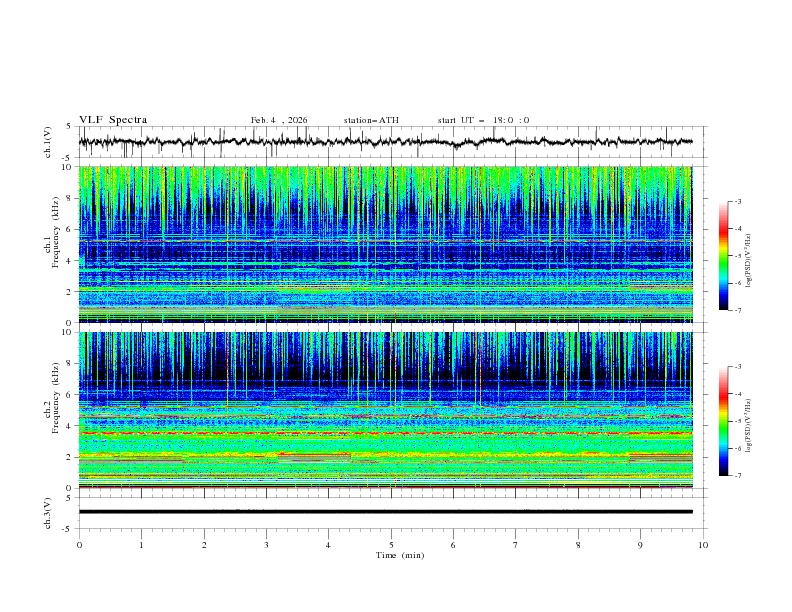This screenshot has height=612, width=792.
Task: Click the "ch.3(V)" y-axis label
Action: [48, 513]
